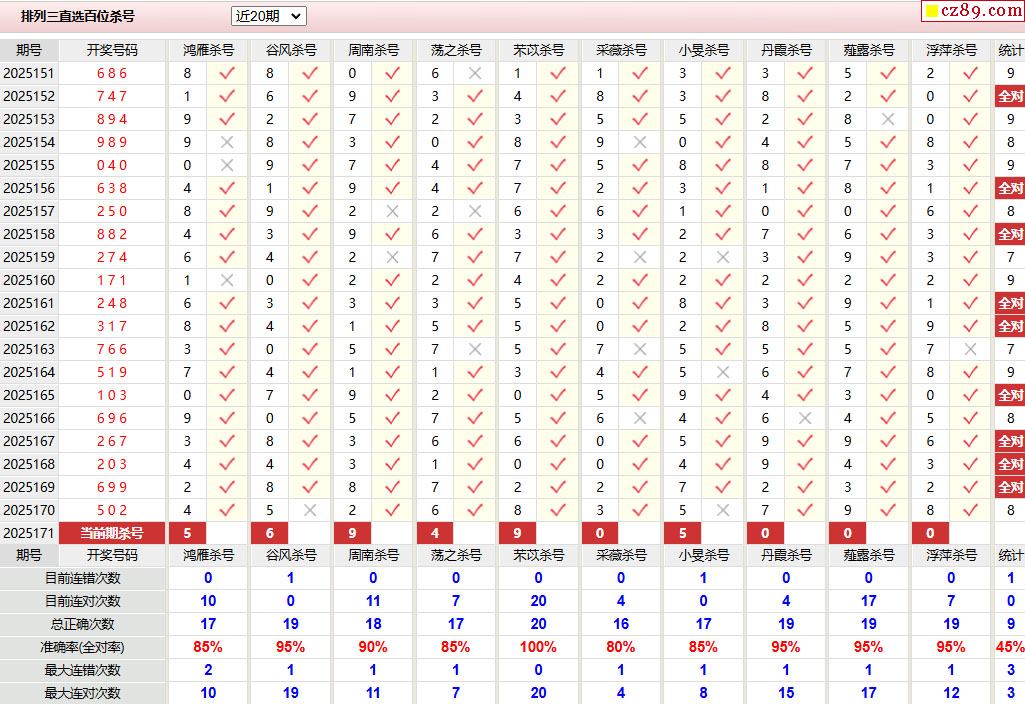
Task: Click the red 全对 badge in row 2025169
Action: (x=1010, y=487)
